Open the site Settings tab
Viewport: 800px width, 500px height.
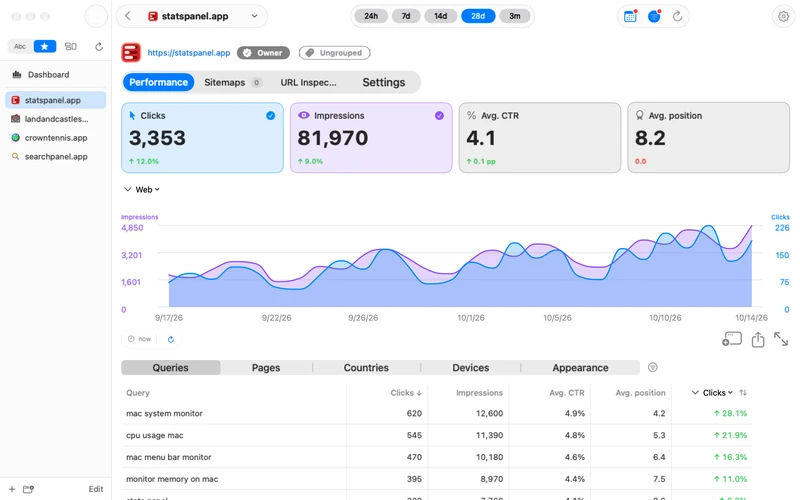click(384, 82)
